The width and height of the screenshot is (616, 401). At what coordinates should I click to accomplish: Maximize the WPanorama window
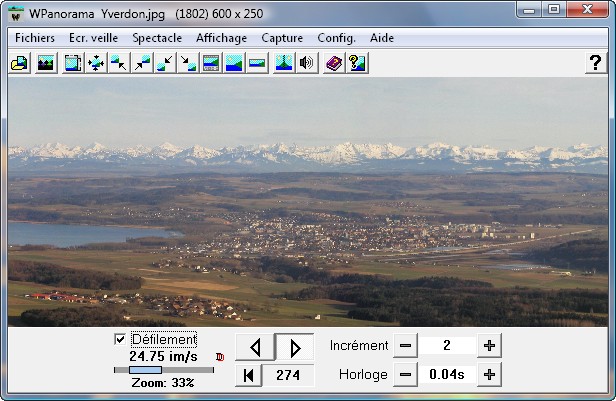click(x=554, y=9)
